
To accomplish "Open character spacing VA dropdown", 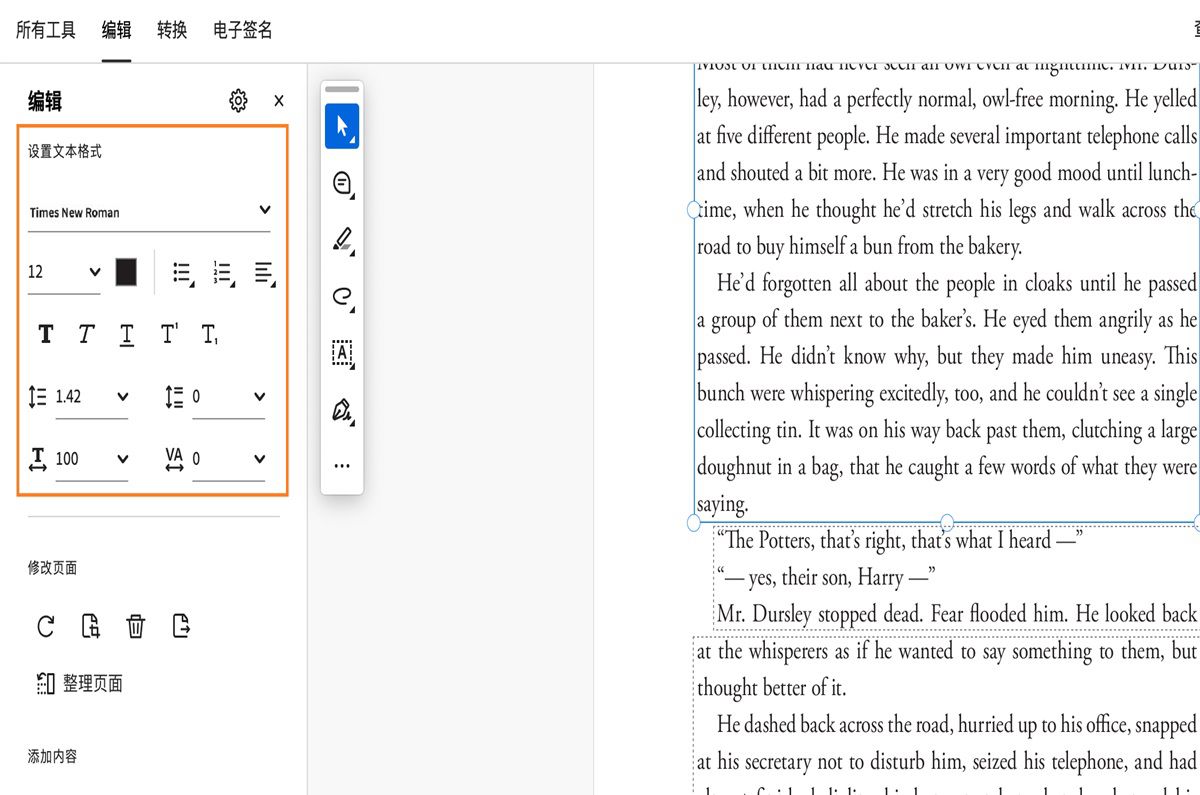I will coord(229,459).
